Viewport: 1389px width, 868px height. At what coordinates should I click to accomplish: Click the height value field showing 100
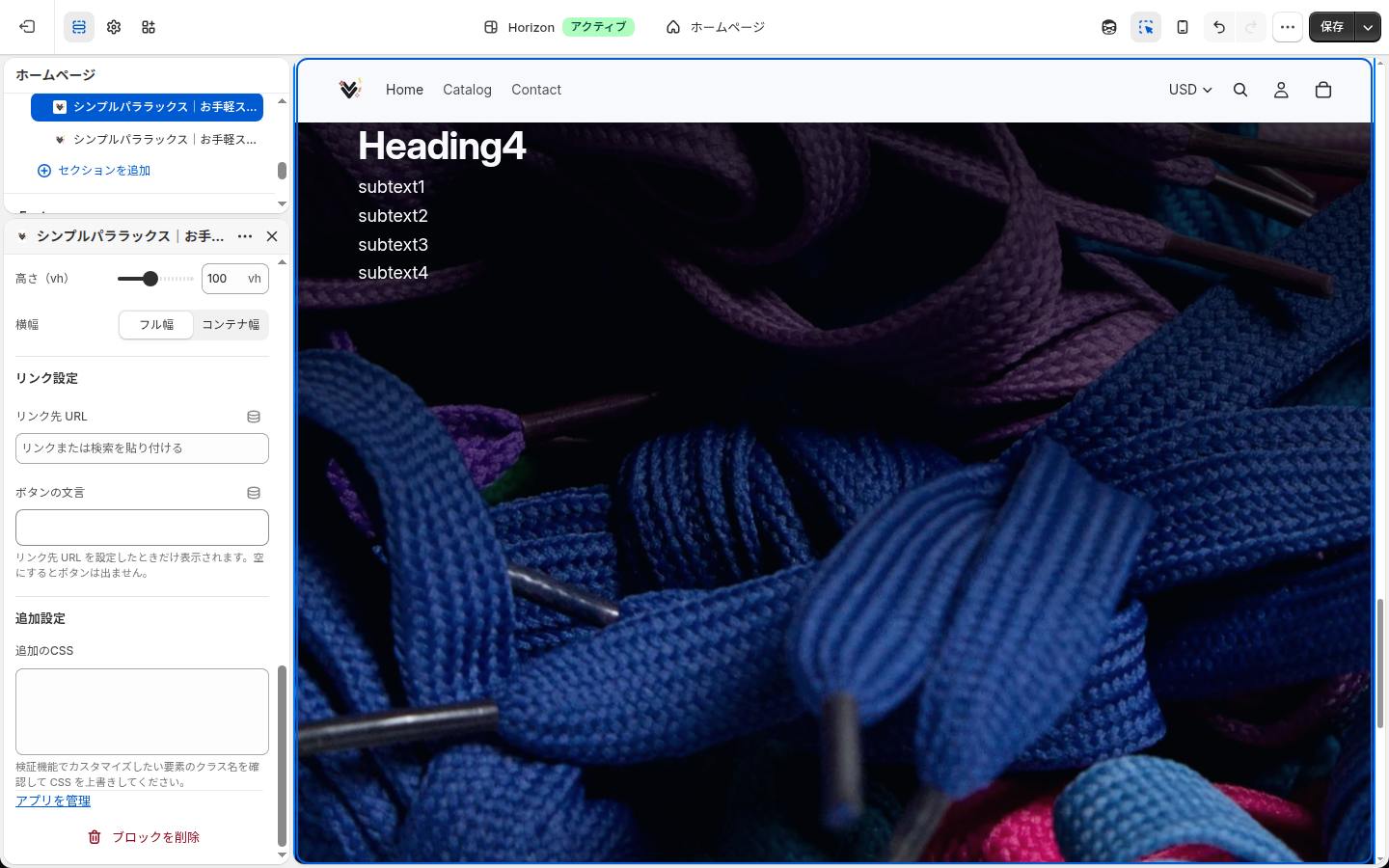[x=234, y=279]
